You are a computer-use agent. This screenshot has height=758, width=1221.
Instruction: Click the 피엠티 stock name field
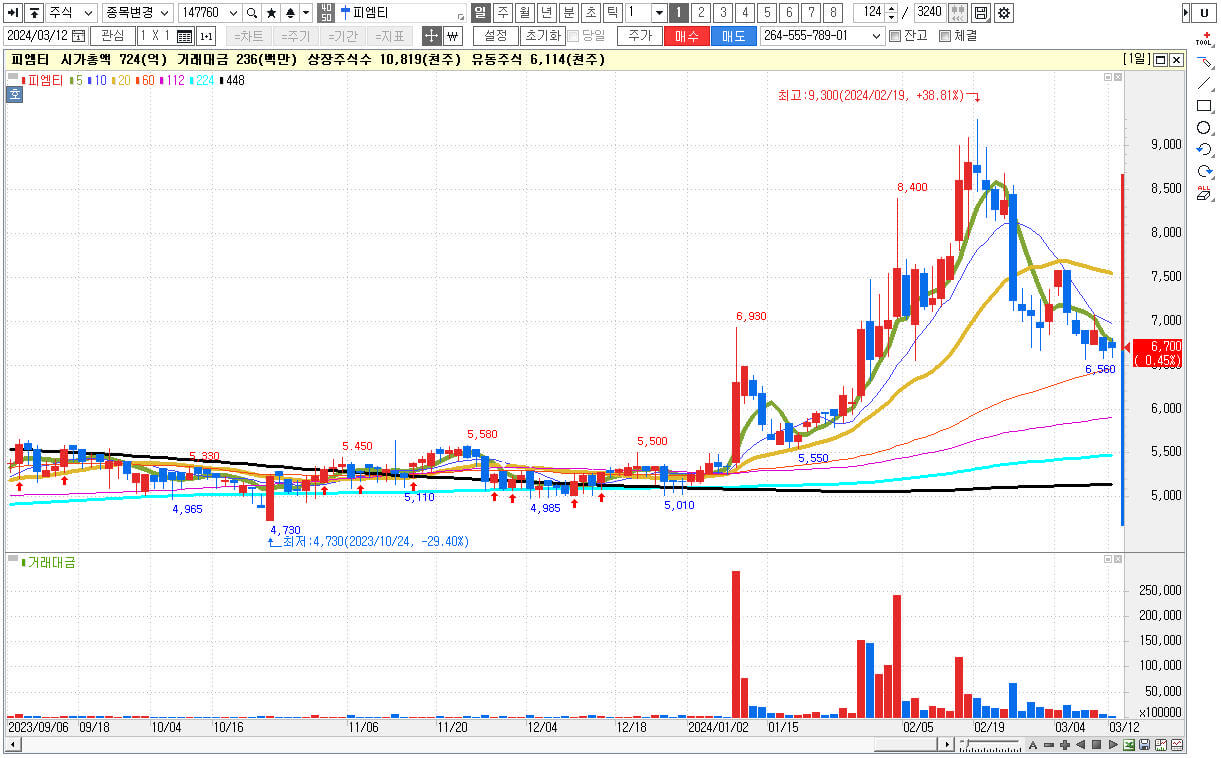pyautogui.click(x=402, y=13)
